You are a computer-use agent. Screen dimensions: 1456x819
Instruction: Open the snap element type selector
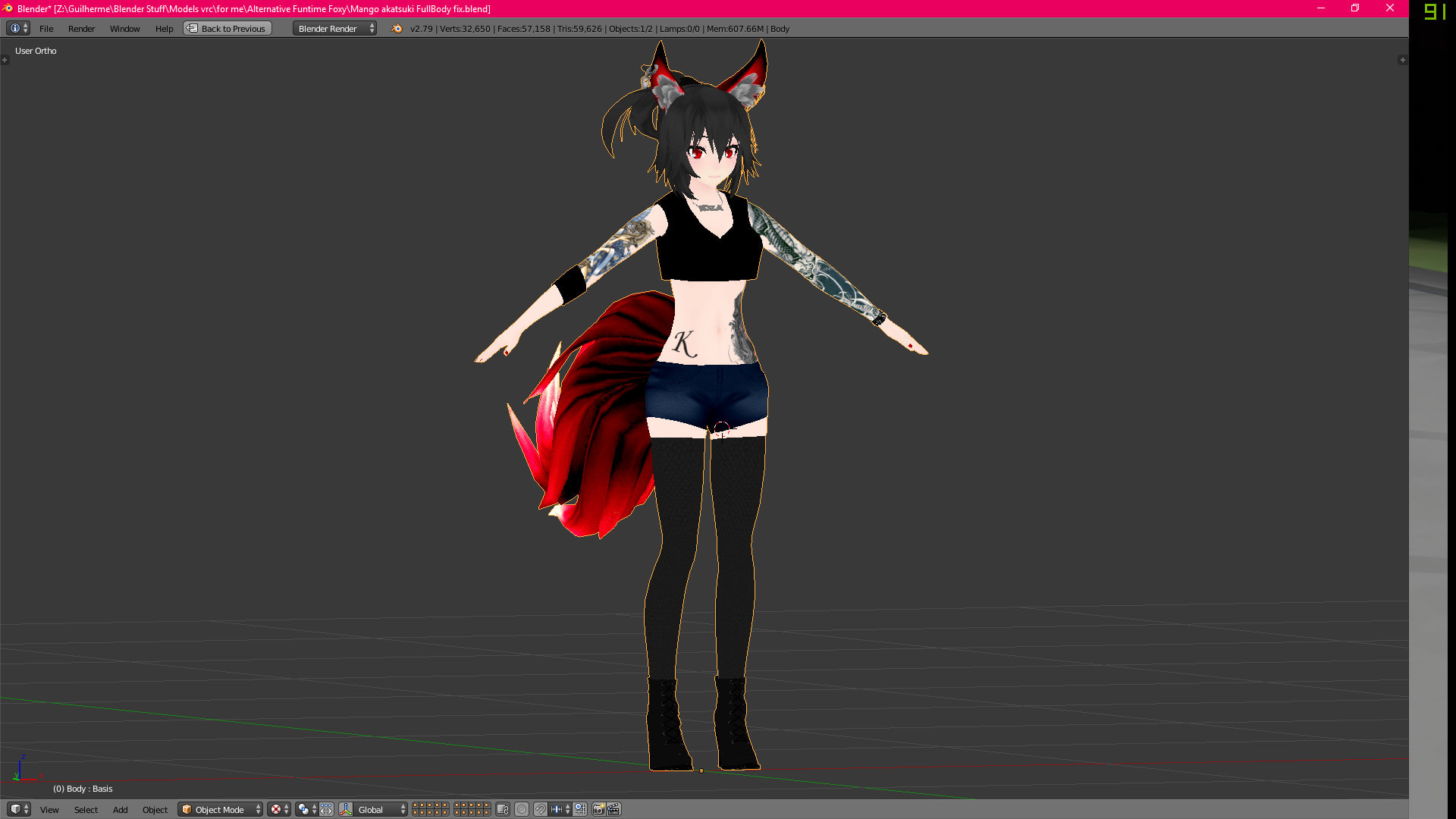pyautogui.click(x=560, y=809)
